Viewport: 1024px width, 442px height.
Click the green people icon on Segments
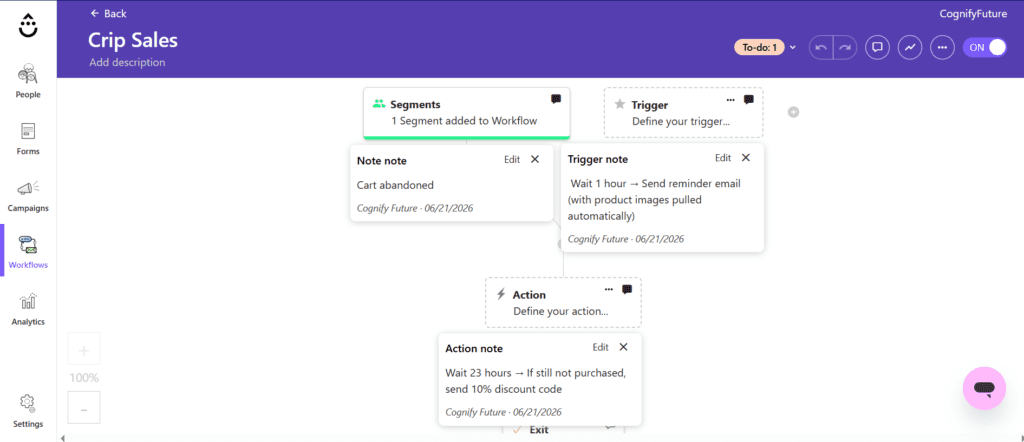click(378, 104)
